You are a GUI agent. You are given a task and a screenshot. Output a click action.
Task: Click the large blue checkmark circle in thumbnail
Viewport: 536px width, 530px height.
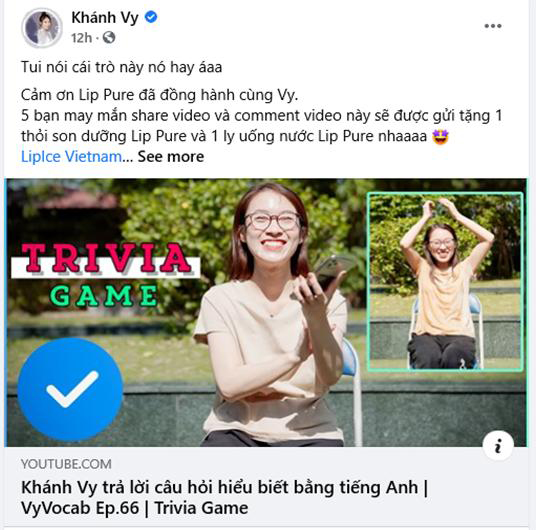click(x=70, y=389)
